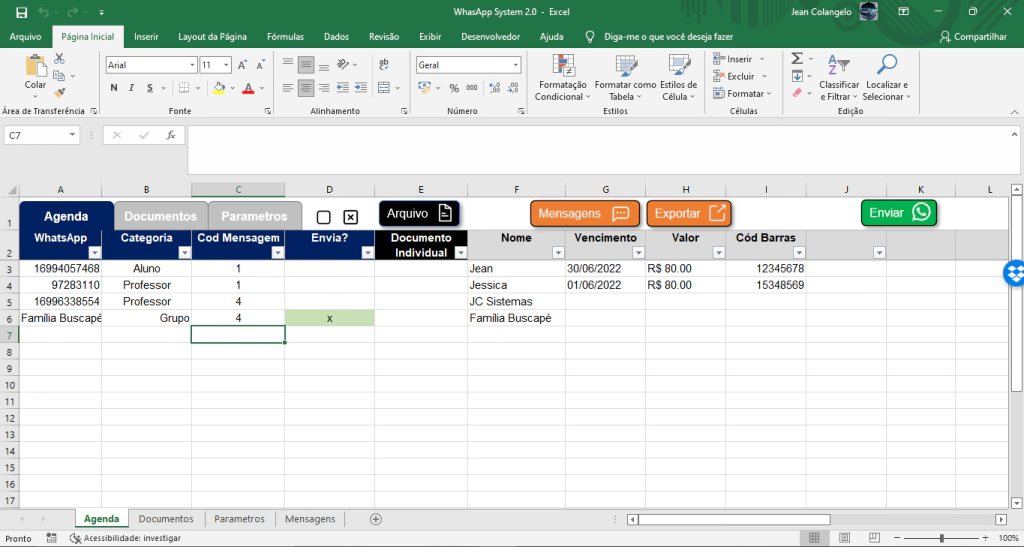Click the orange Exportar button
Viewport: 1024px width, 547px height.
pos(689,213)
